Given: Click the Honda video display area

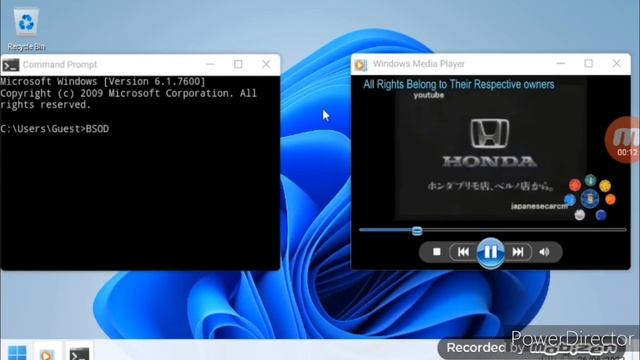Looking at the screenshot, I should tap(490, 149).
